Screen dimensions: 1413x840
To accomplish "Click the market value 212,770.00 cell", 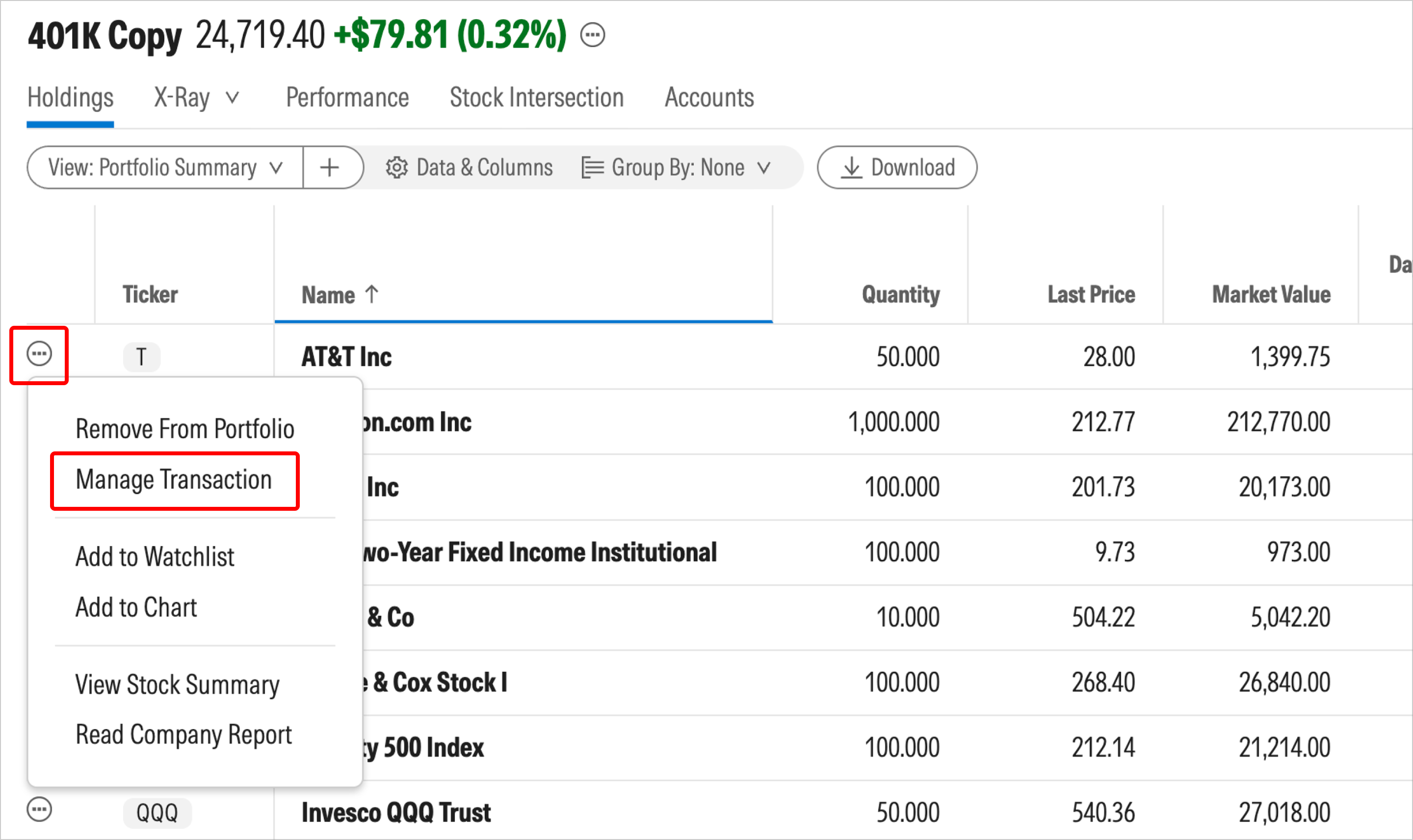I will point(1279,422).
